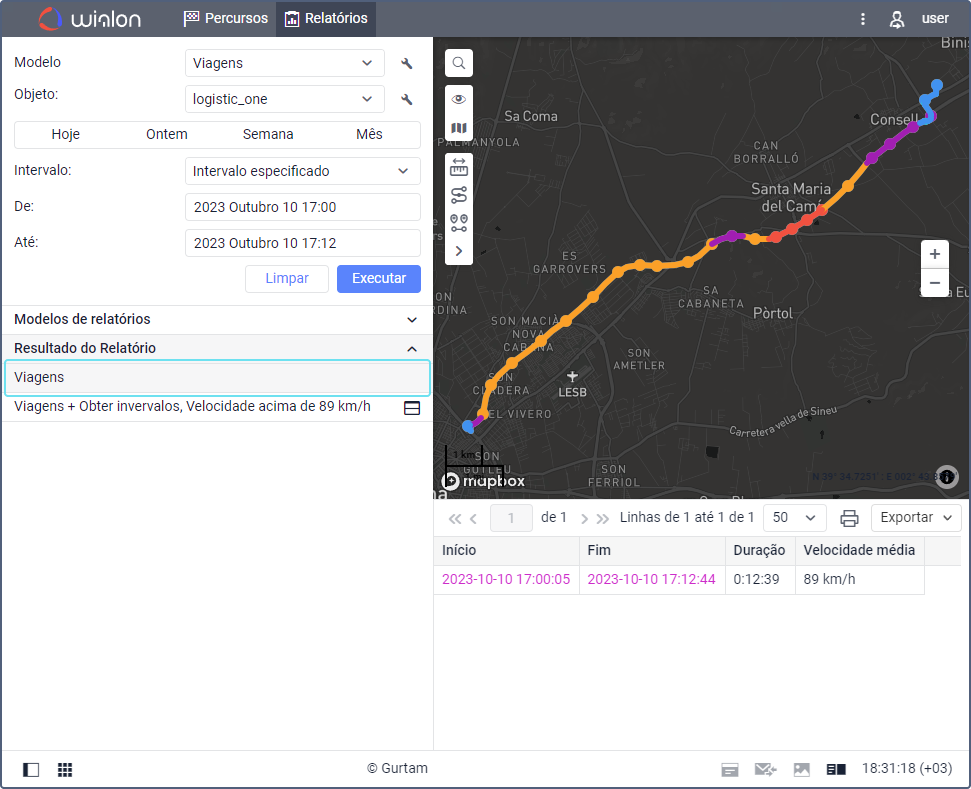Open the map search tool
Image resolution: width=971 pixels, height=789 pixels.
[x=459, y=63]
